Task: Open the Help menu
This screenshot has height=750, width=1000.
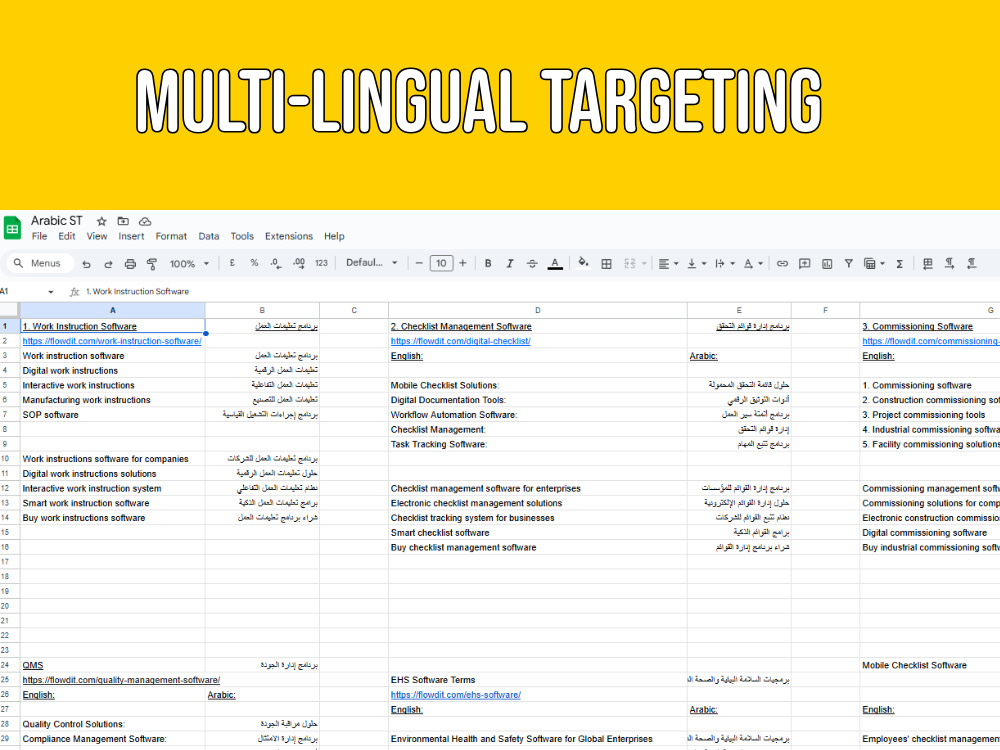Action: pyautogui.click(x=334, y=236)
